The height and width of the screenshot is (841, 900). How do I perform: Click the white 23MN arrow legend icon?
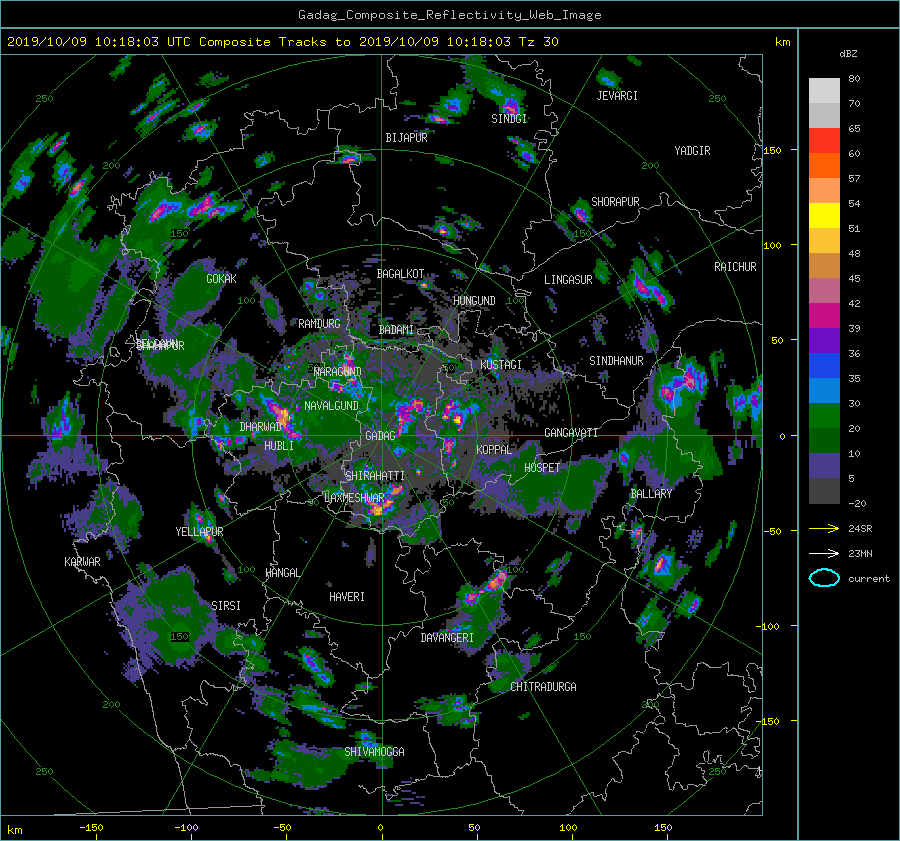pos(824,553)
